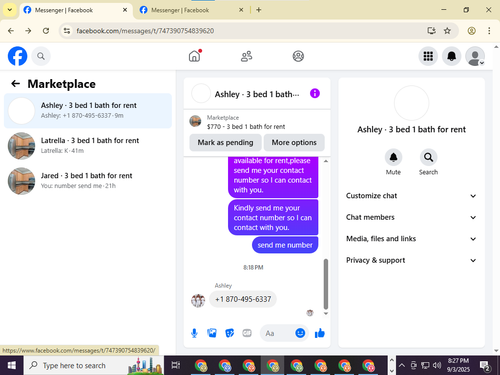This screenshot has height=375, width=500.
Task: Send a thumbs-up like
Action: tap(320, 333)
